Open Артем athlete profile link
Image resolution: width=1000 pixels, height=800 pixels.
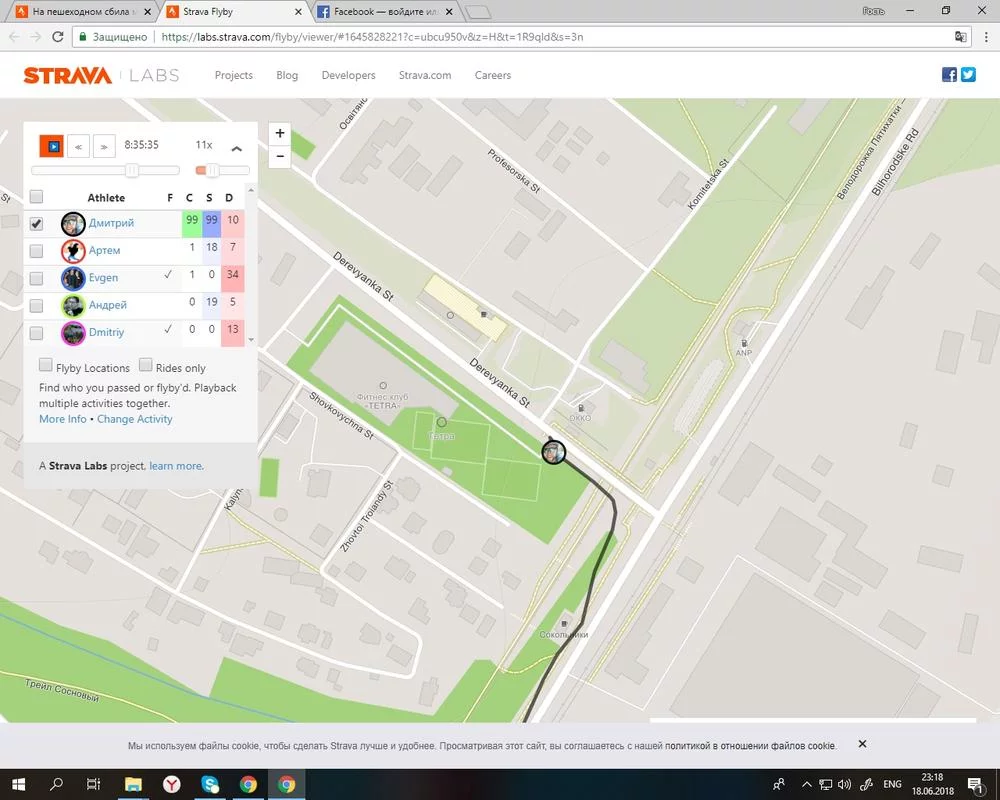pos(104,250)
